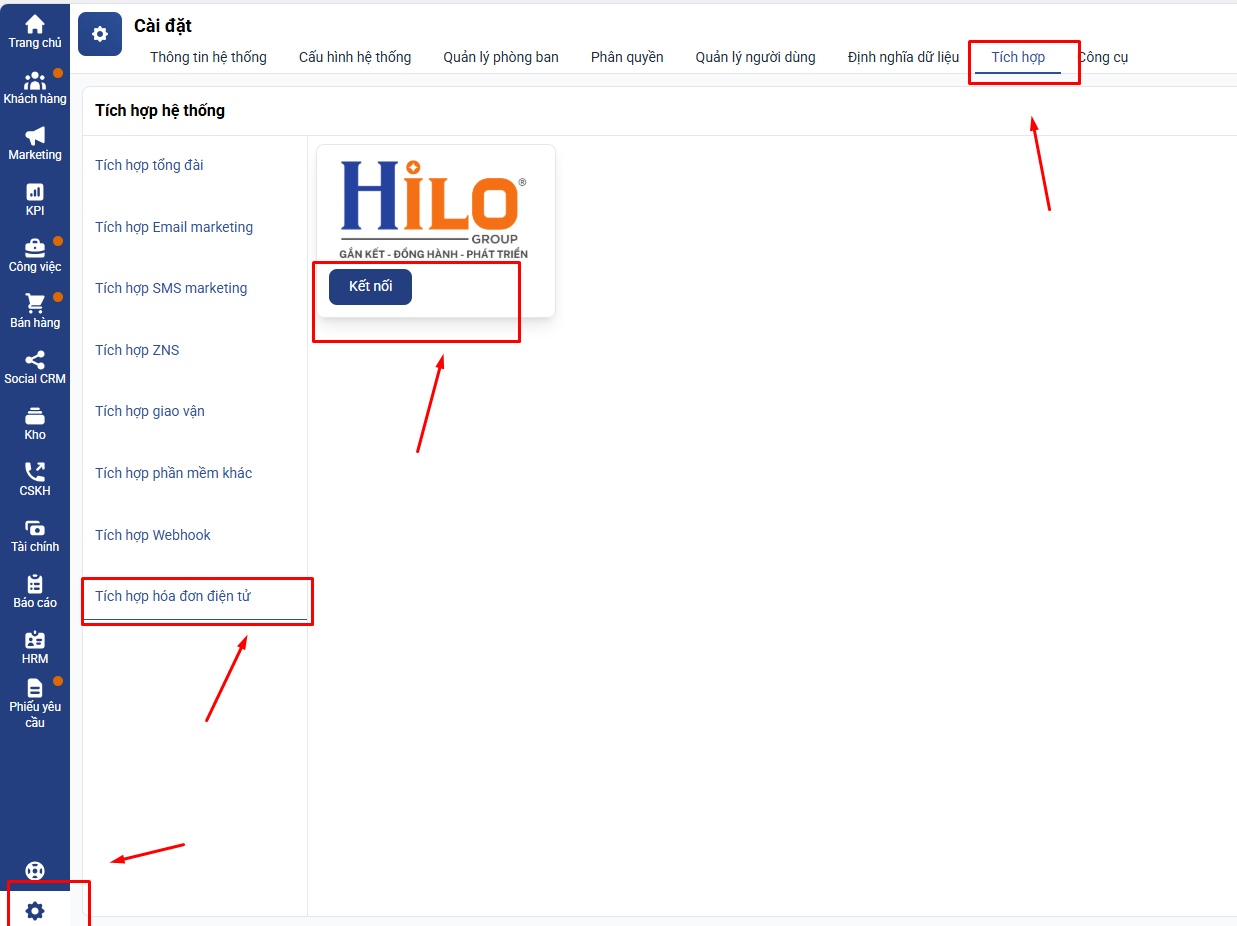
Task: Open the Bán hàng shopping cart module
Action: (x=35, y=311)
